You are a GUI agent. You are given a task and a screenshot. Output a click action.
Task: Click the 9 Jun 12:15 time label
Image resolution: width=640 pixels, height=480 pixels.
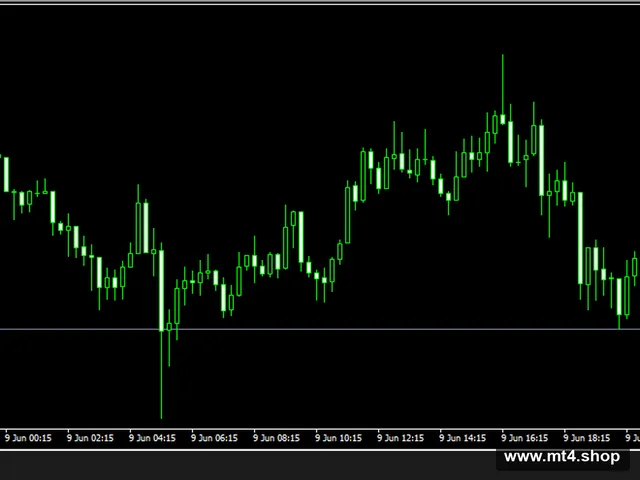pos(400,438)
